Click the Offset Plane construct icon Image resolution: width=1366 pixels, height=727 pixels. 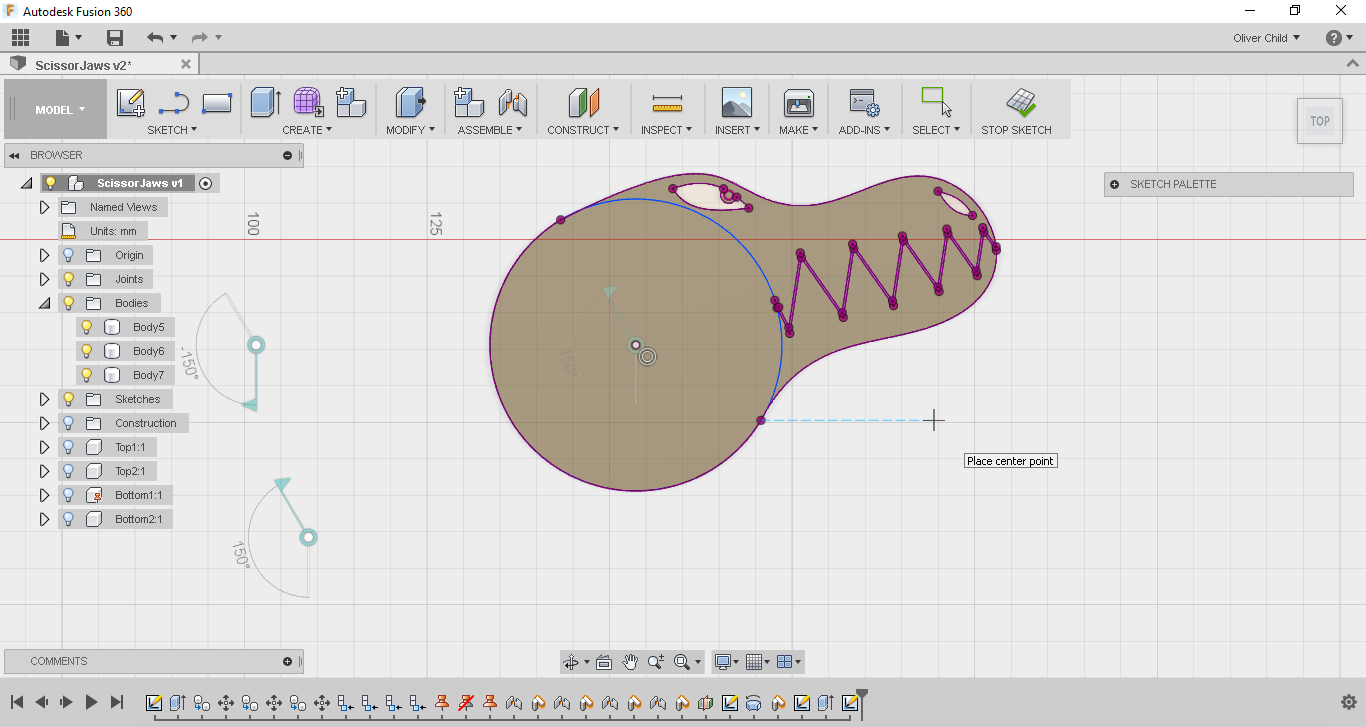(583, 103)
